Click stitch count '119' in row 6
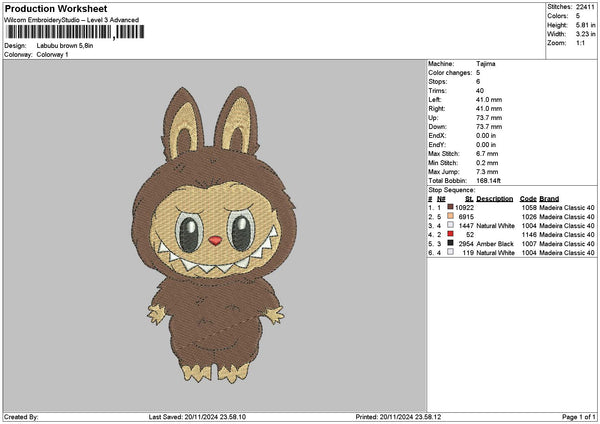The width and height of the screenshot is (600, 424). coord(468,253)
